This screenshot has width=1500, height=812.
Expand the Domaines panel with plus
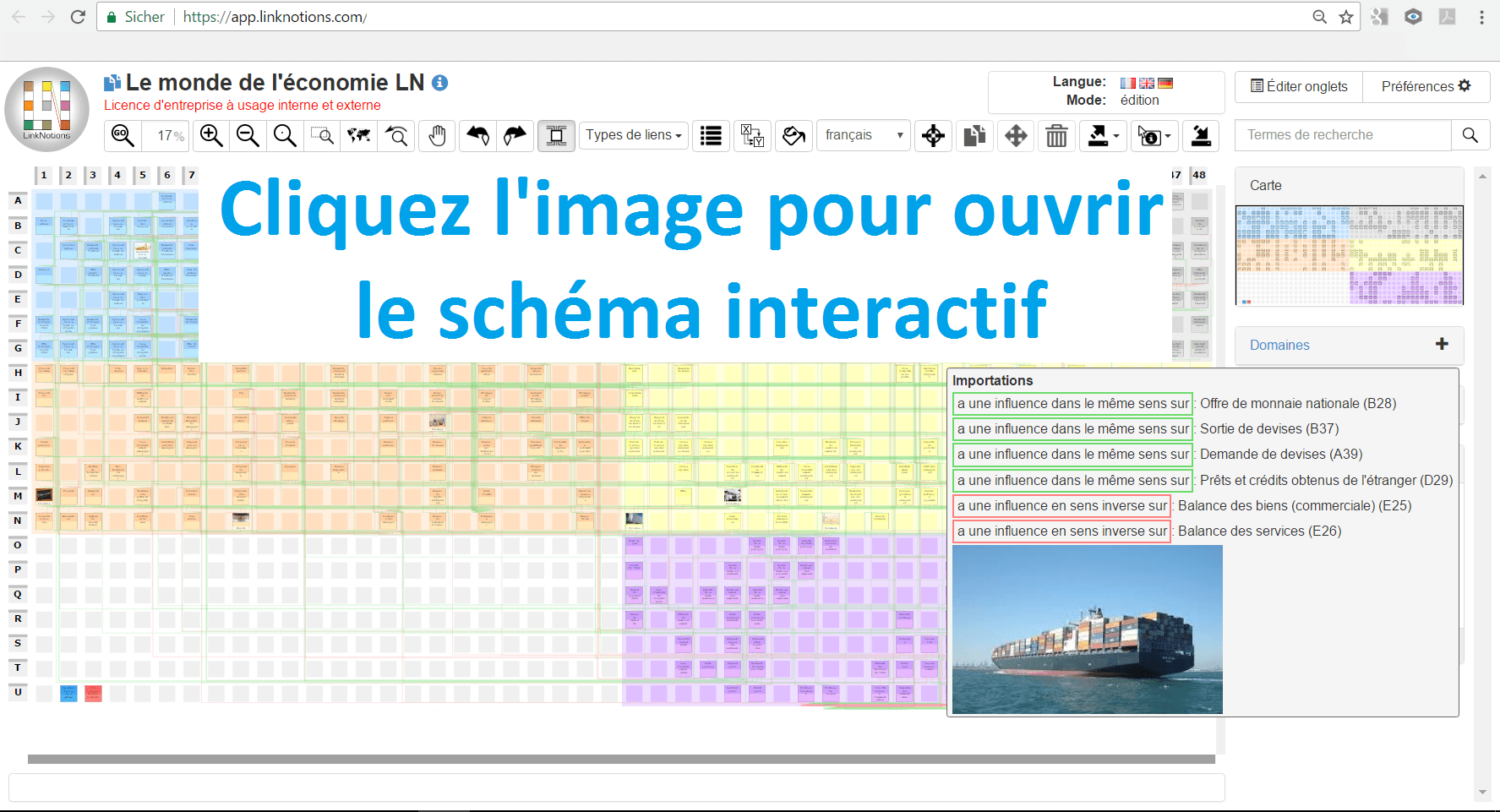(1442, 344)
